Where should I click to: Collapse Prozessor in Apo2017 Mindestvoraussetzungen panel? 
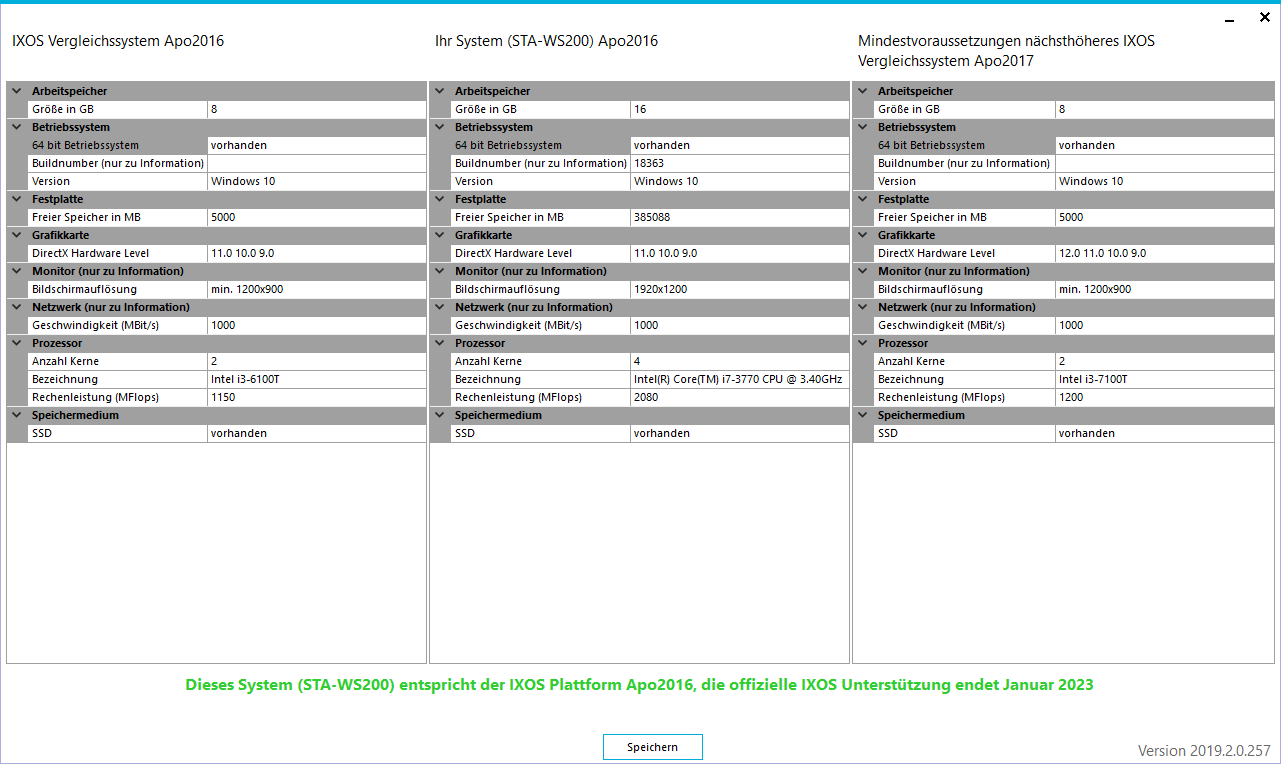[x=862, y=343]
